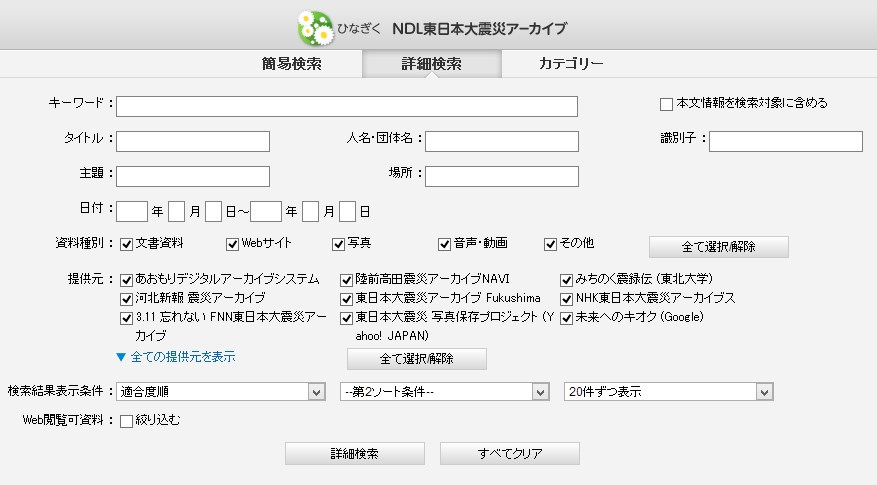Click the end year date box
877x485 pixels.
point(266,211)
